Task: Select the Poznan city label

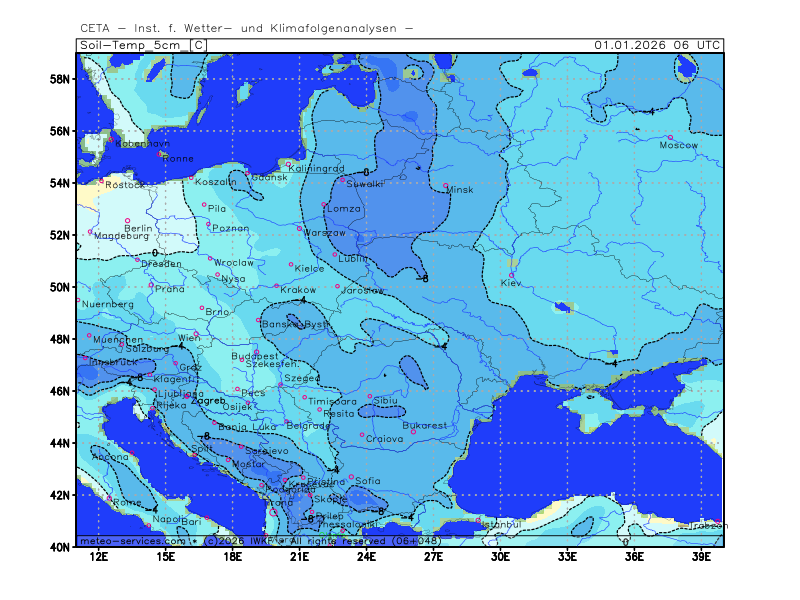Action: click(x=231, y=229)
